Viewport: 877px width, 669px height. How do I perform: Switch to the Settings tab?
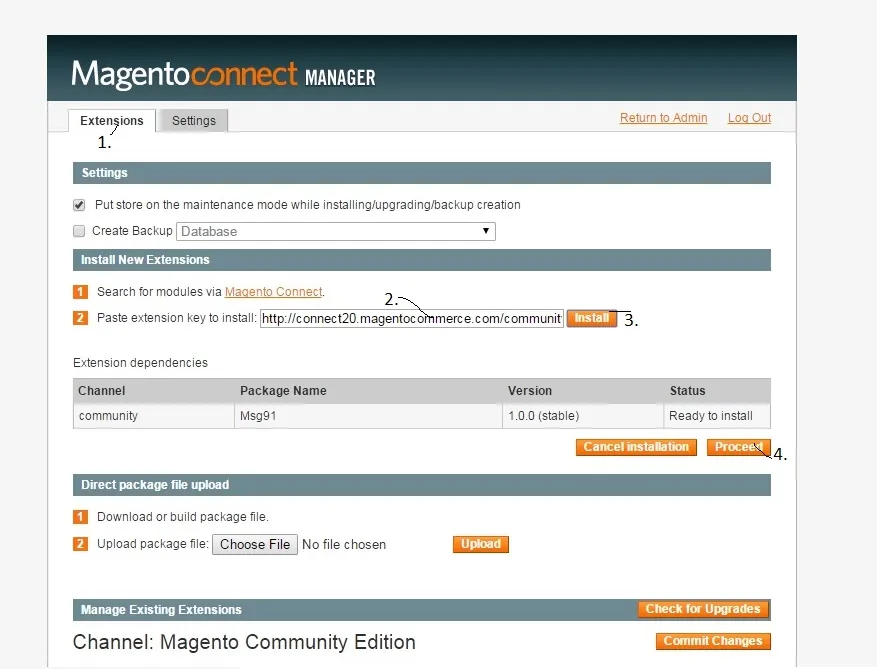pyautogui.click(x=194, y=121)
